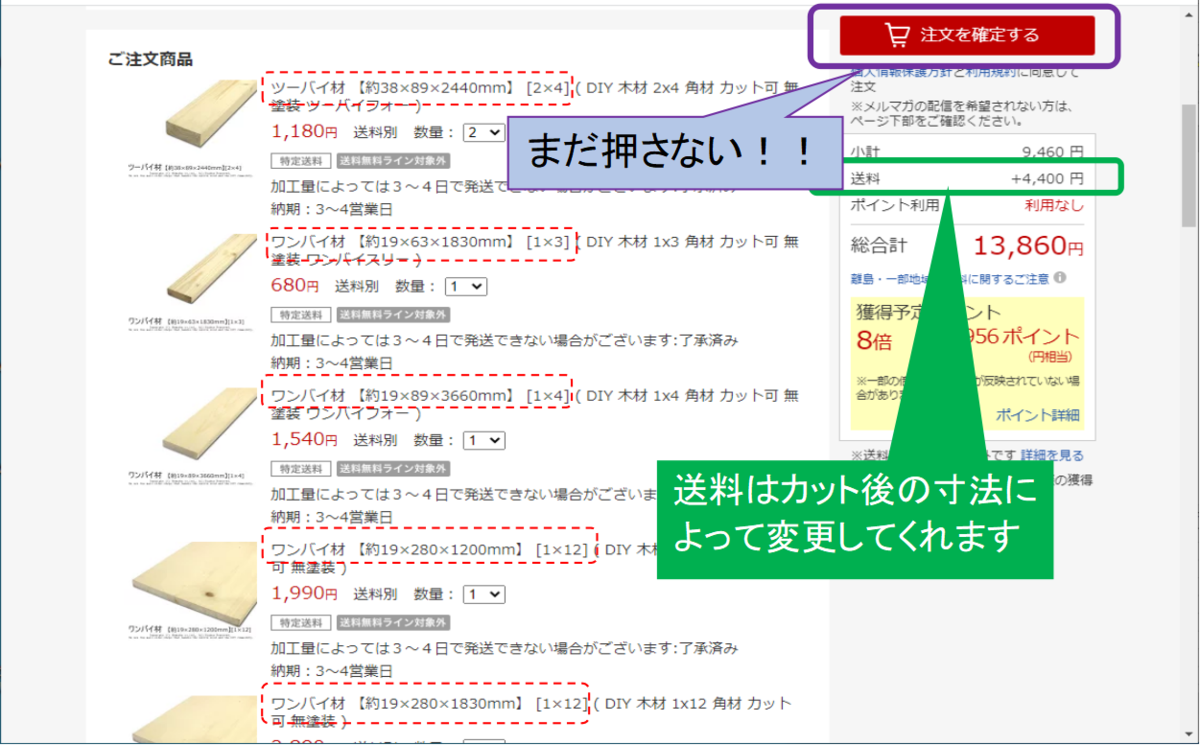The image size is (1200, 745).
Task: Click the info icon beside 離島・一部地域 notice
Action: 1059,278
